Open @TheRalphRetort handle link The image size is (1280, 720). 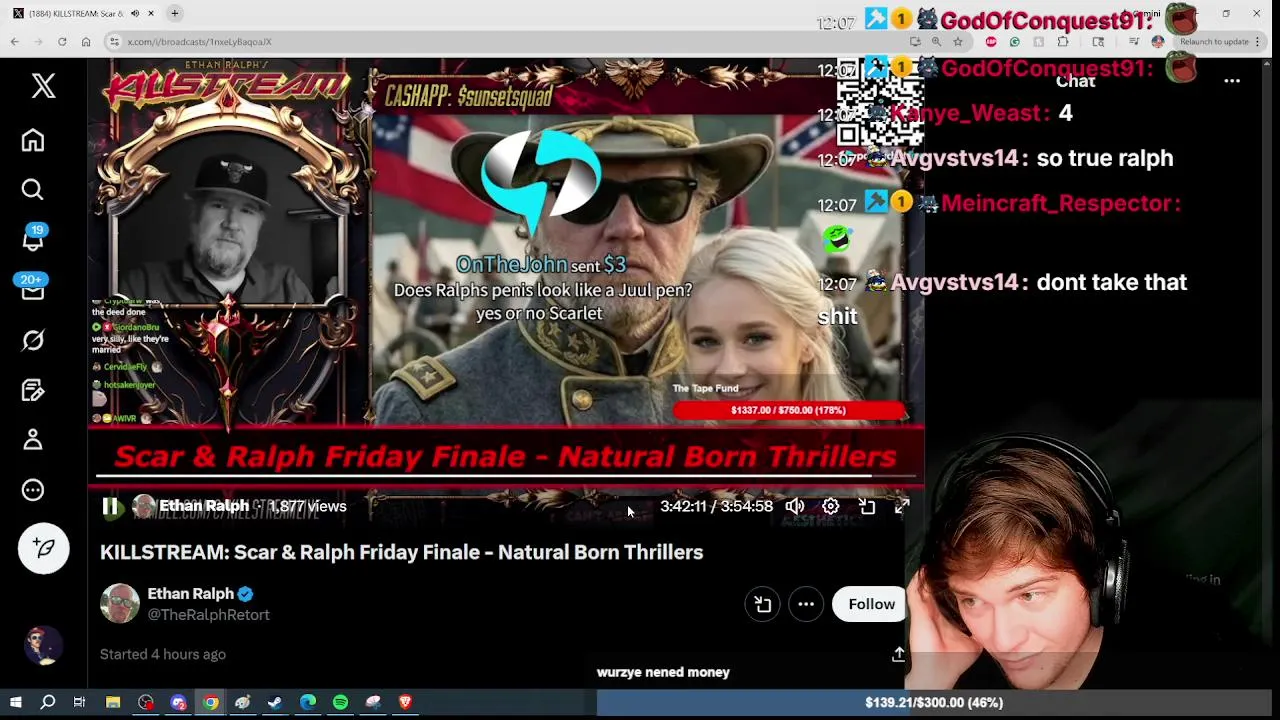(209, 615)
